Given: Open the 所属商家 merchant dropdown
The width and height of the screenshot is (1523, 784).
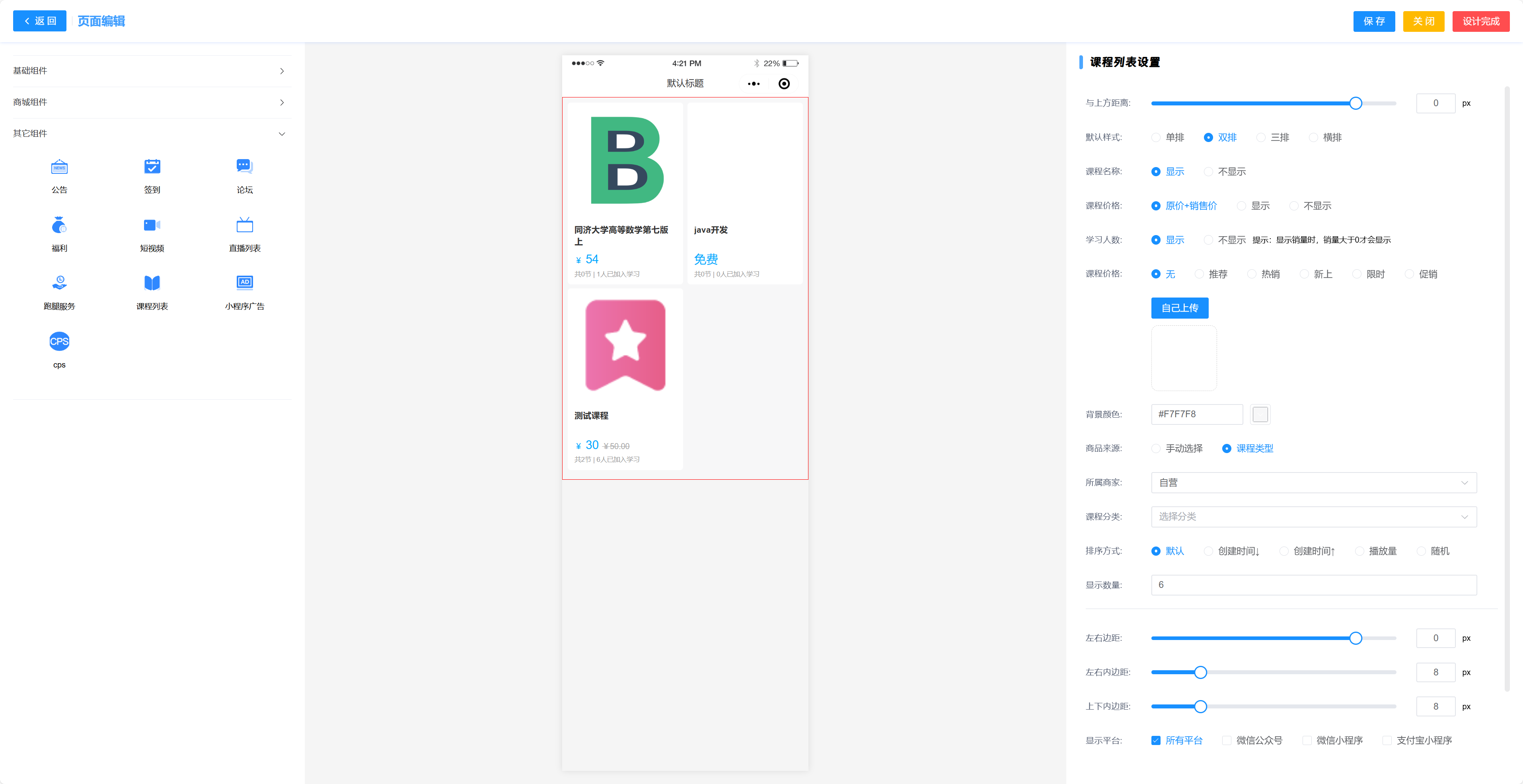Looking at the screenshot, I should click(x=1313, y=482).
